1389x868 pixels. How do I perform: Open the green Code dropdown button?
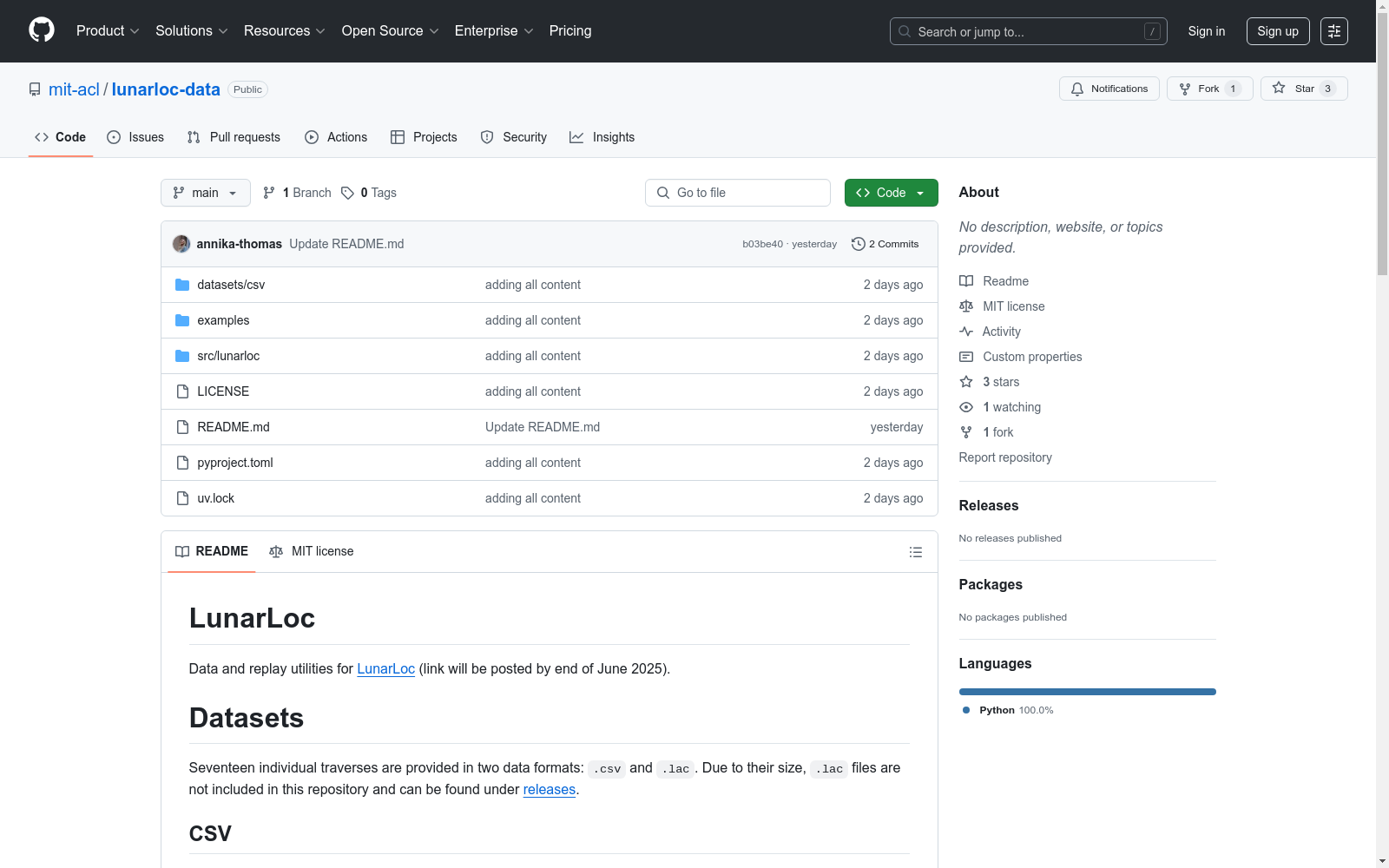891,193
